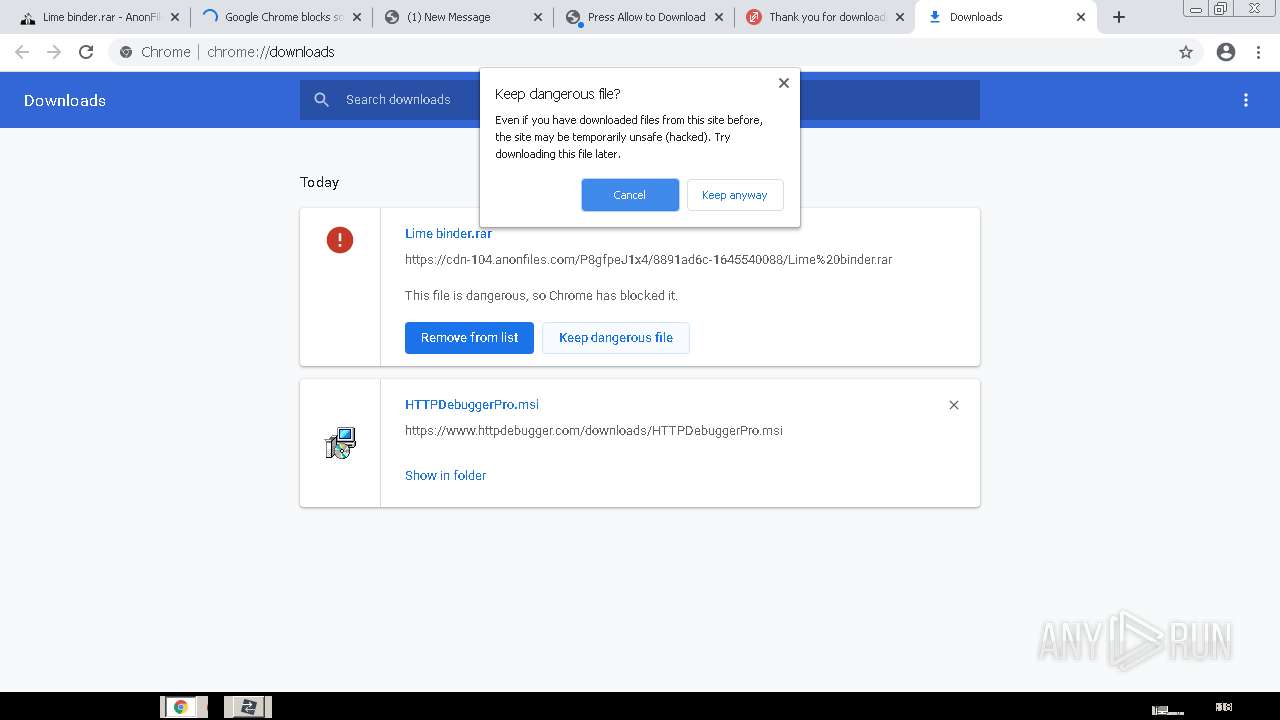Open the Chrome profile avatar icon
Viewport: 1280px width, 720px height.
click(x=1226, y=52)
